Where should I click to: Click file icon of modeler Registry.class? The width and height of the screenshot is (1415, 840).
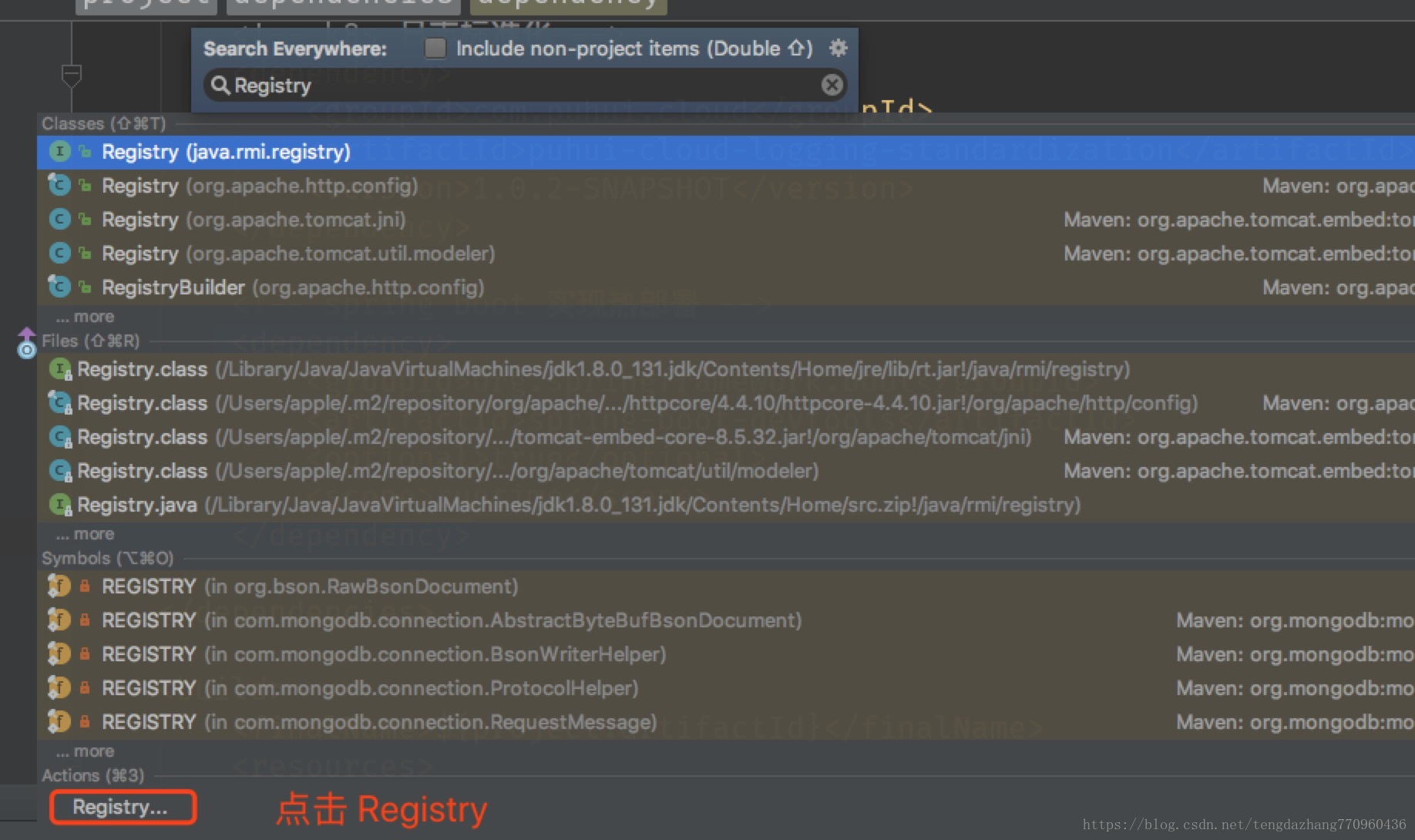61,472
